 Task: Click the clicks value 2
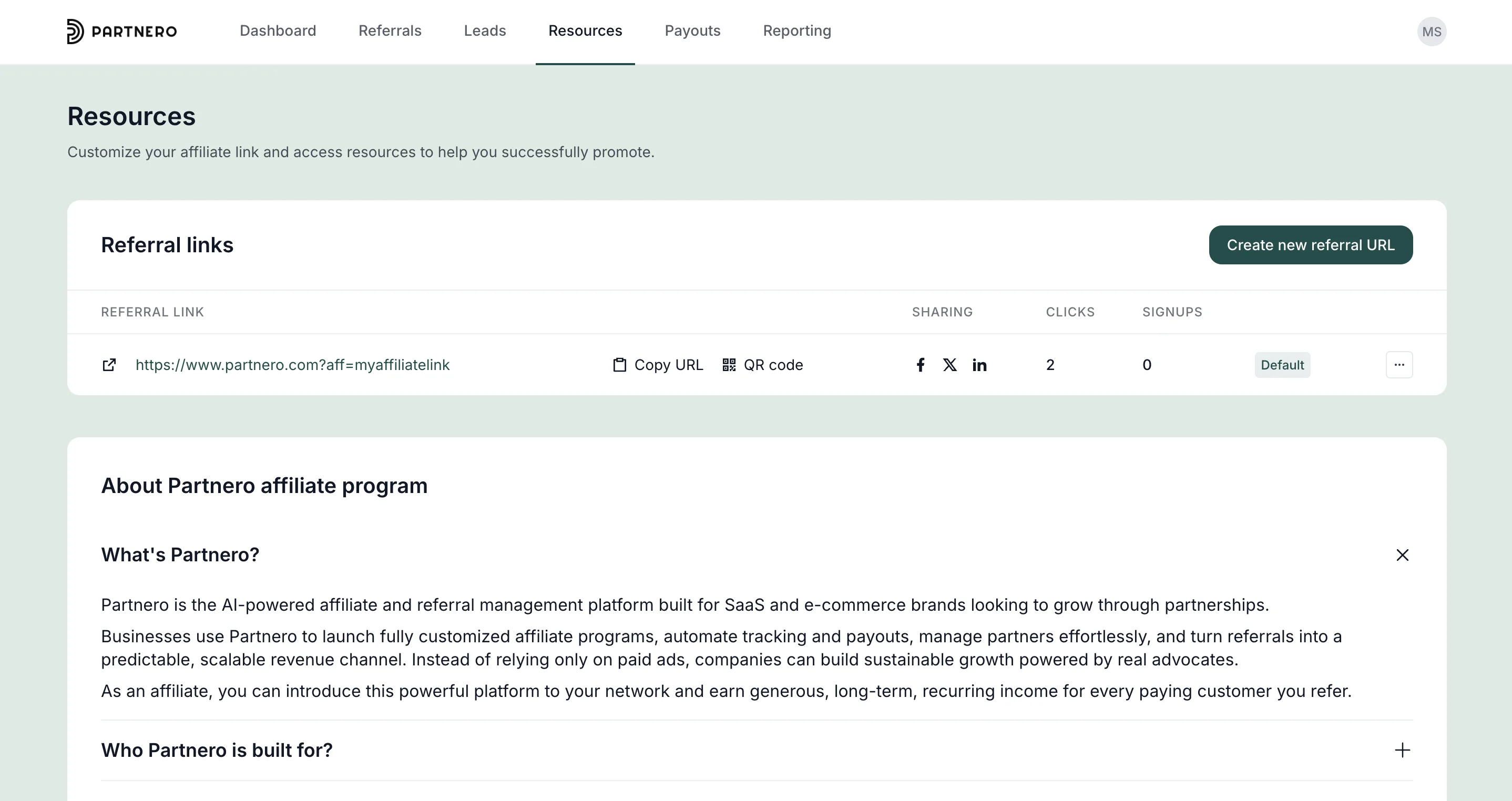point(1050,365)
